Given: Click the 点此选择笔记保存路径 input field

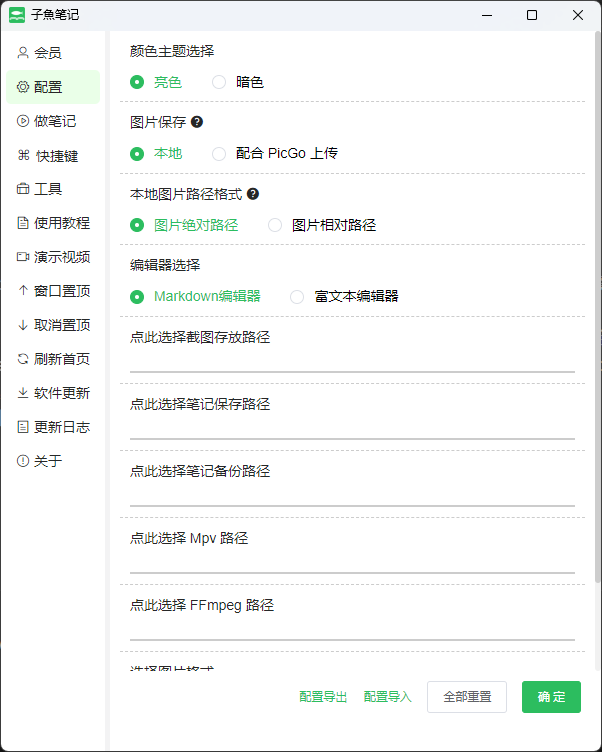Looking at the screenshot, I should pos(352,428).
